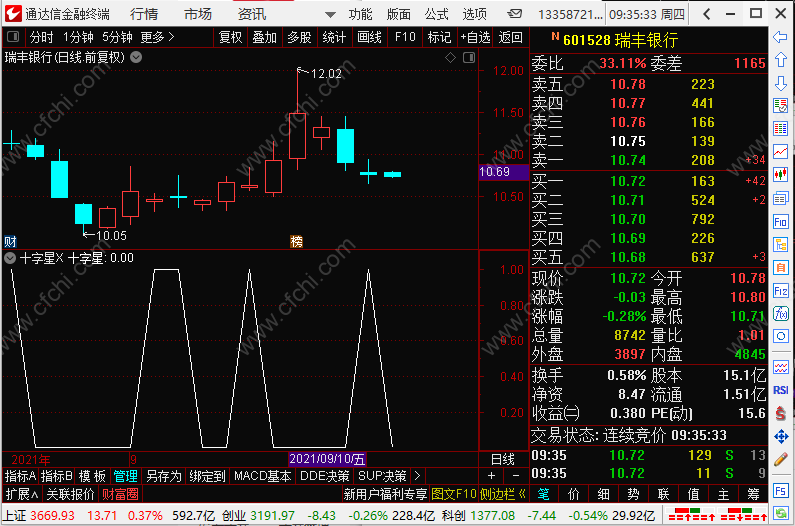Click the F10 sidebar icon

(x=780, y=222)
